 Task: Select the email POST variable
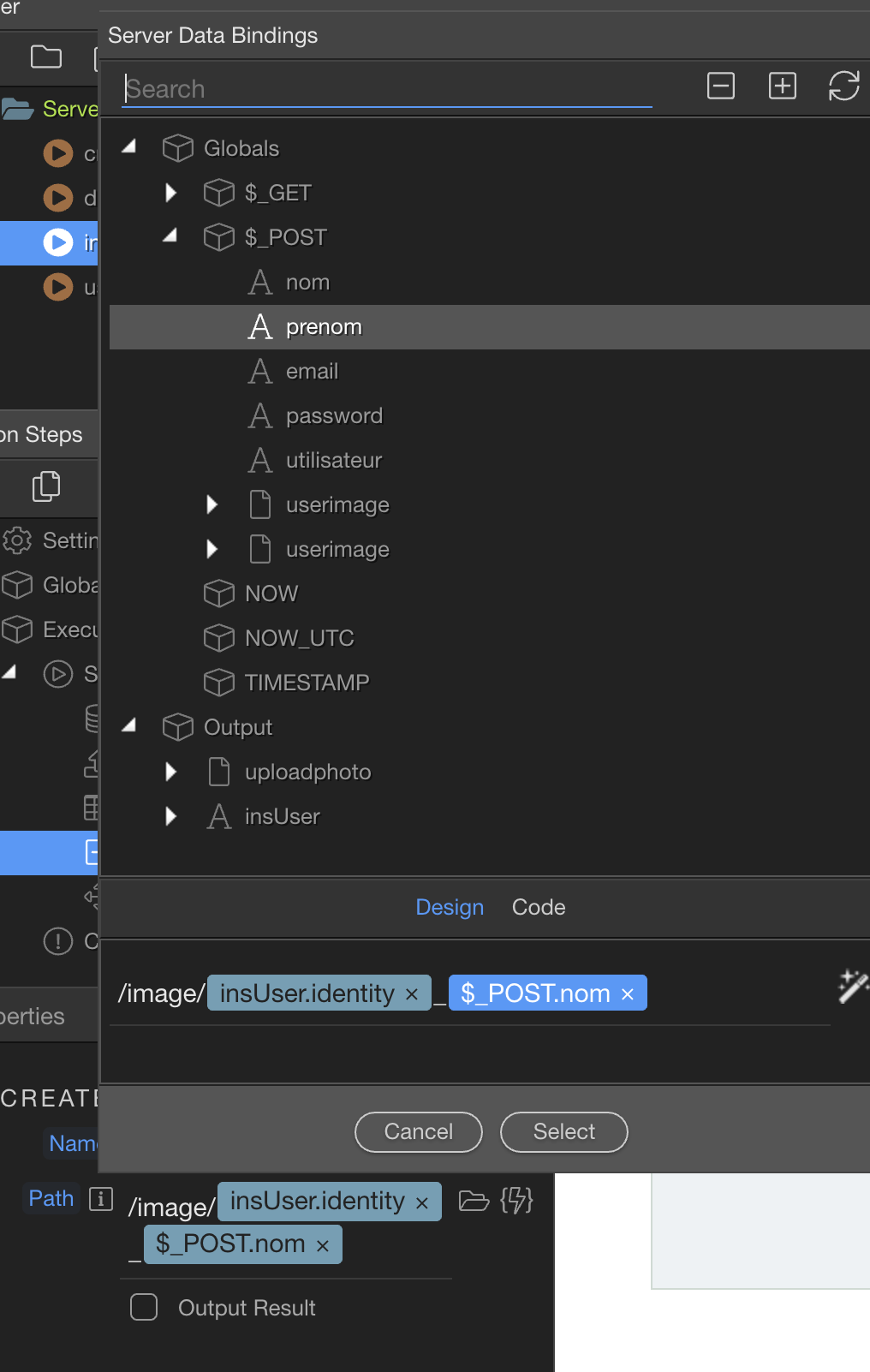tap(312, 372)
